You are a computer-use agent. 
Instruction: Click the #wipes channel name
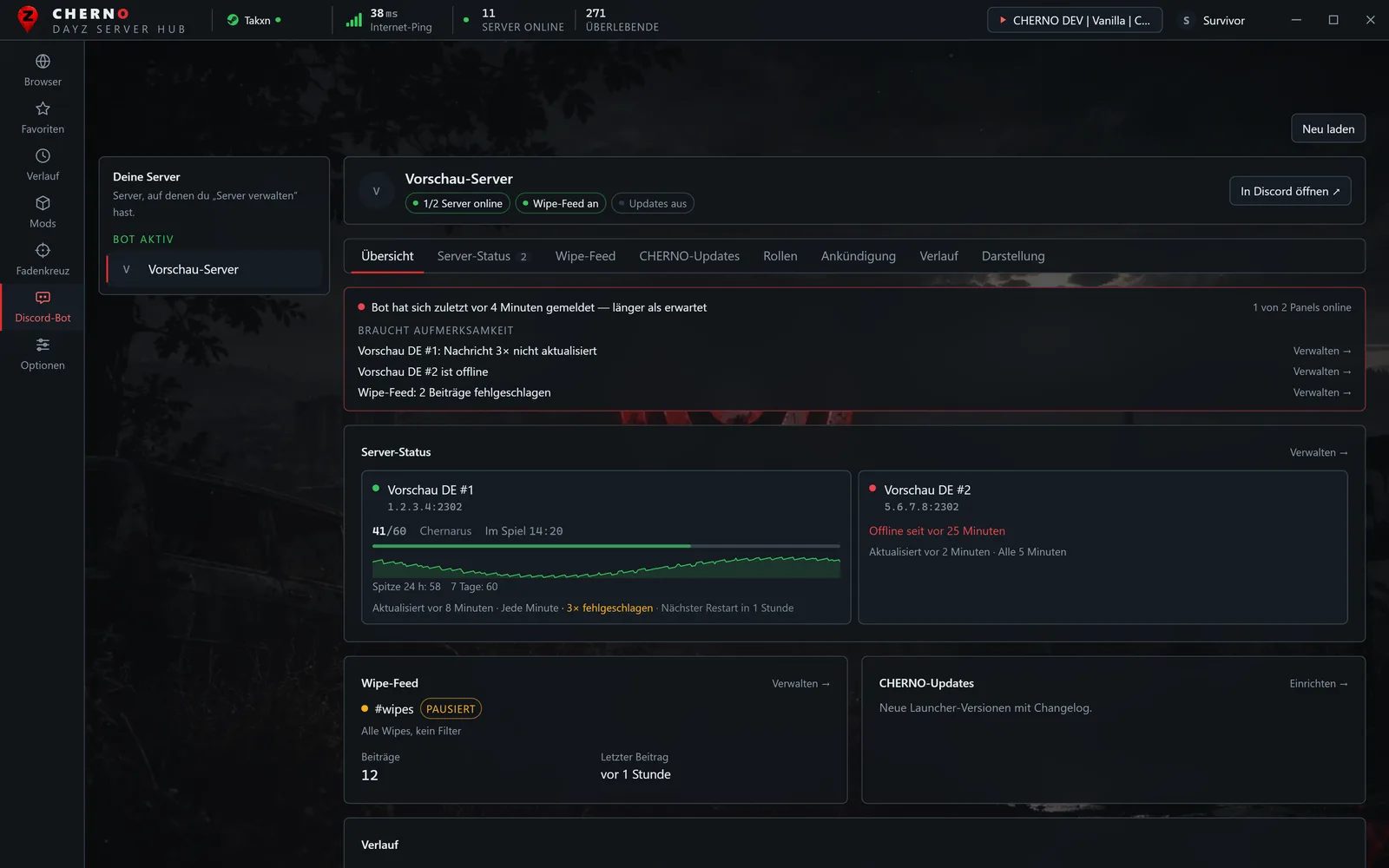394,709
